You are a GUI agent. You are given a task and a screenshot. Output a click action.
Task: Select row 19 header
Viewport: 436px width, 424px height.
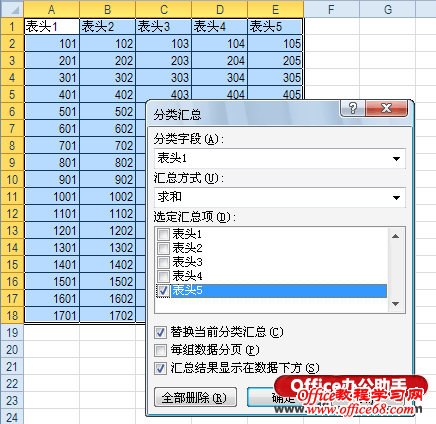(x=12, y=332)
